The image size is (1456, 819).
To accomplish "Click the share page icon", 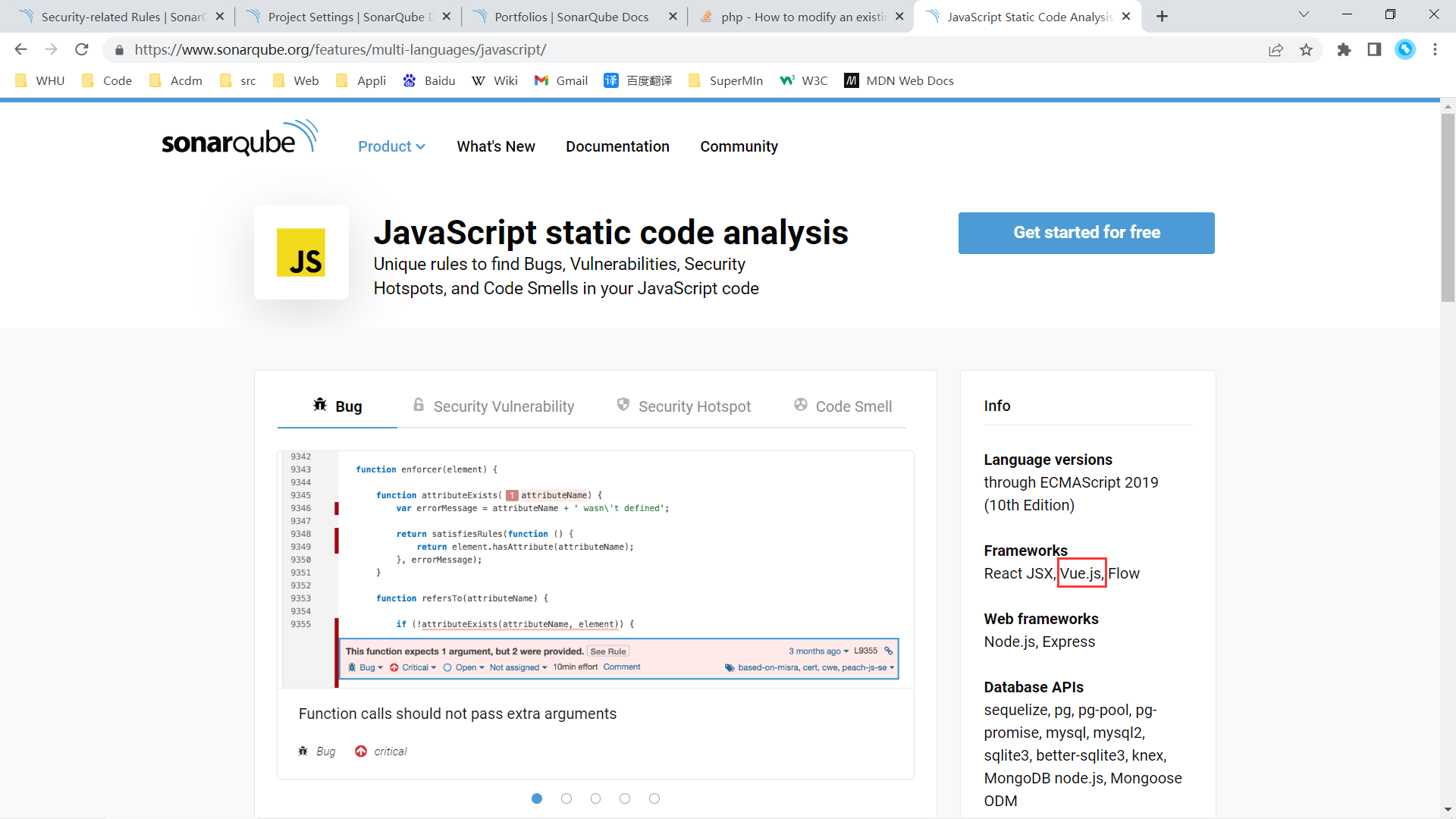I will point(1276,50).
